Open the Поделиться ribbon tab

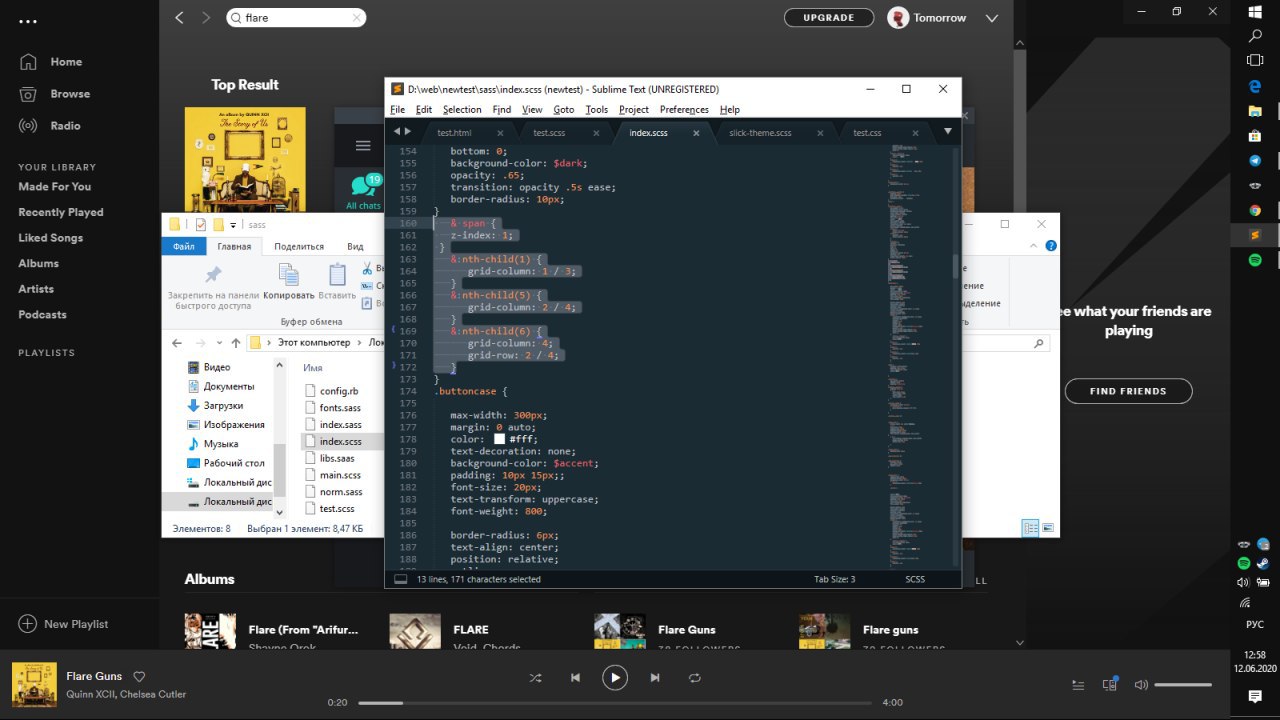click(299, 246)
